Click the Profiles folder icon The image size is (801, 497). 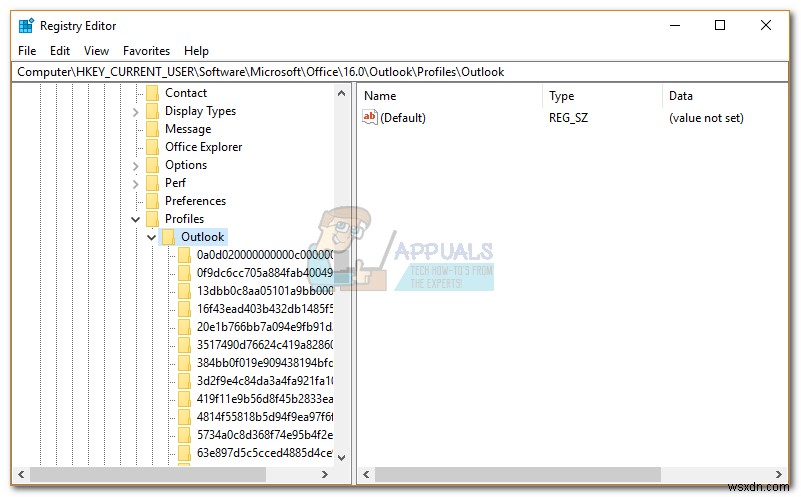pos(152,219)
